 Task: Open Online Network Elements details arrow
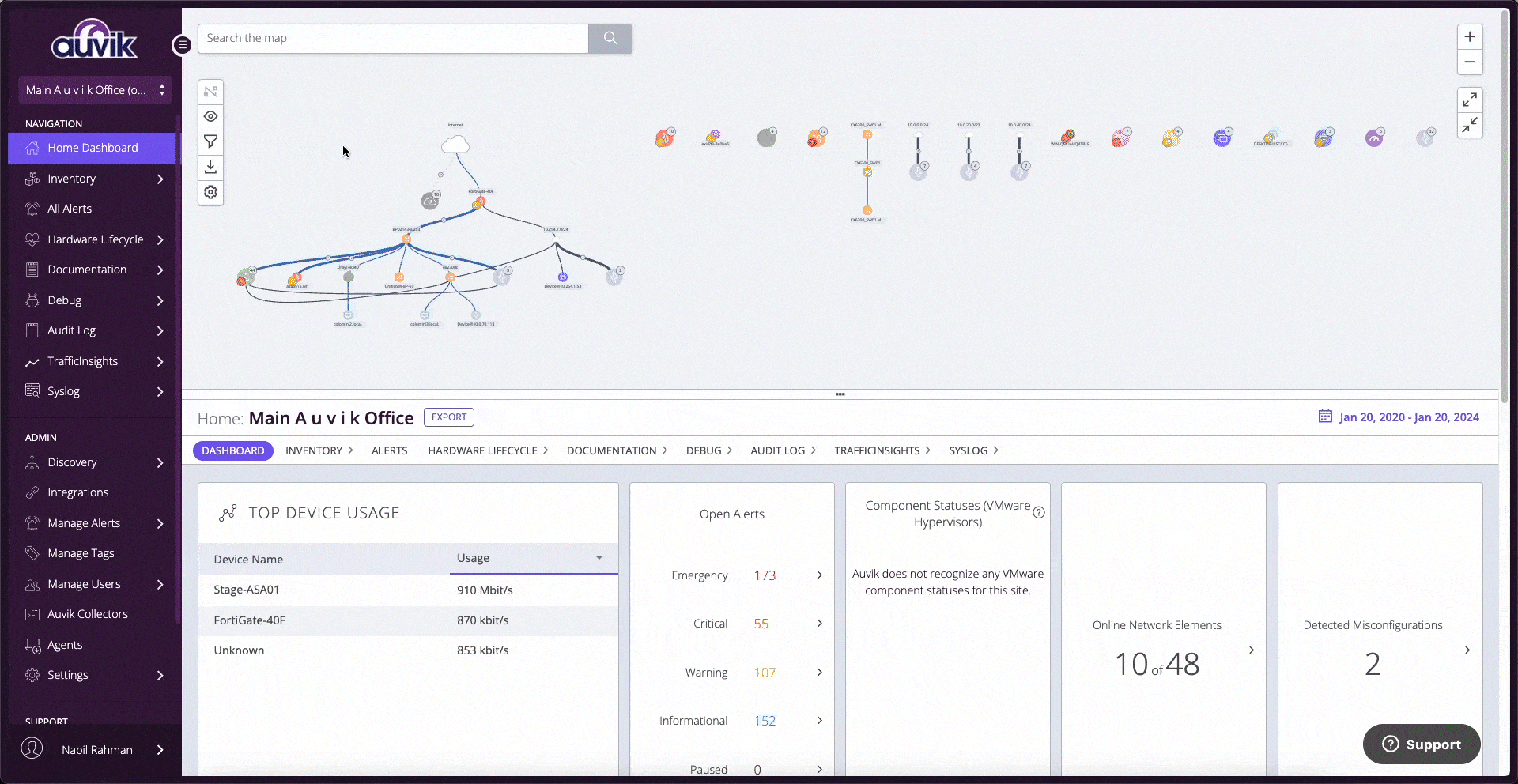(1252, 650)
